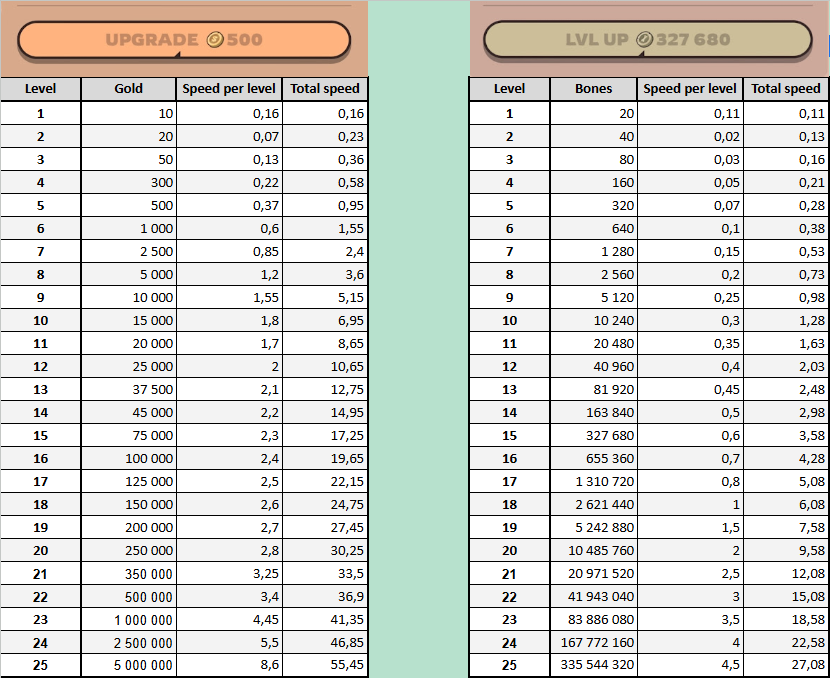Select the 335 544 320 bones cell
The height and width of the screenshot is (678, 830).
pyautogui.click(x=594, y=665)
